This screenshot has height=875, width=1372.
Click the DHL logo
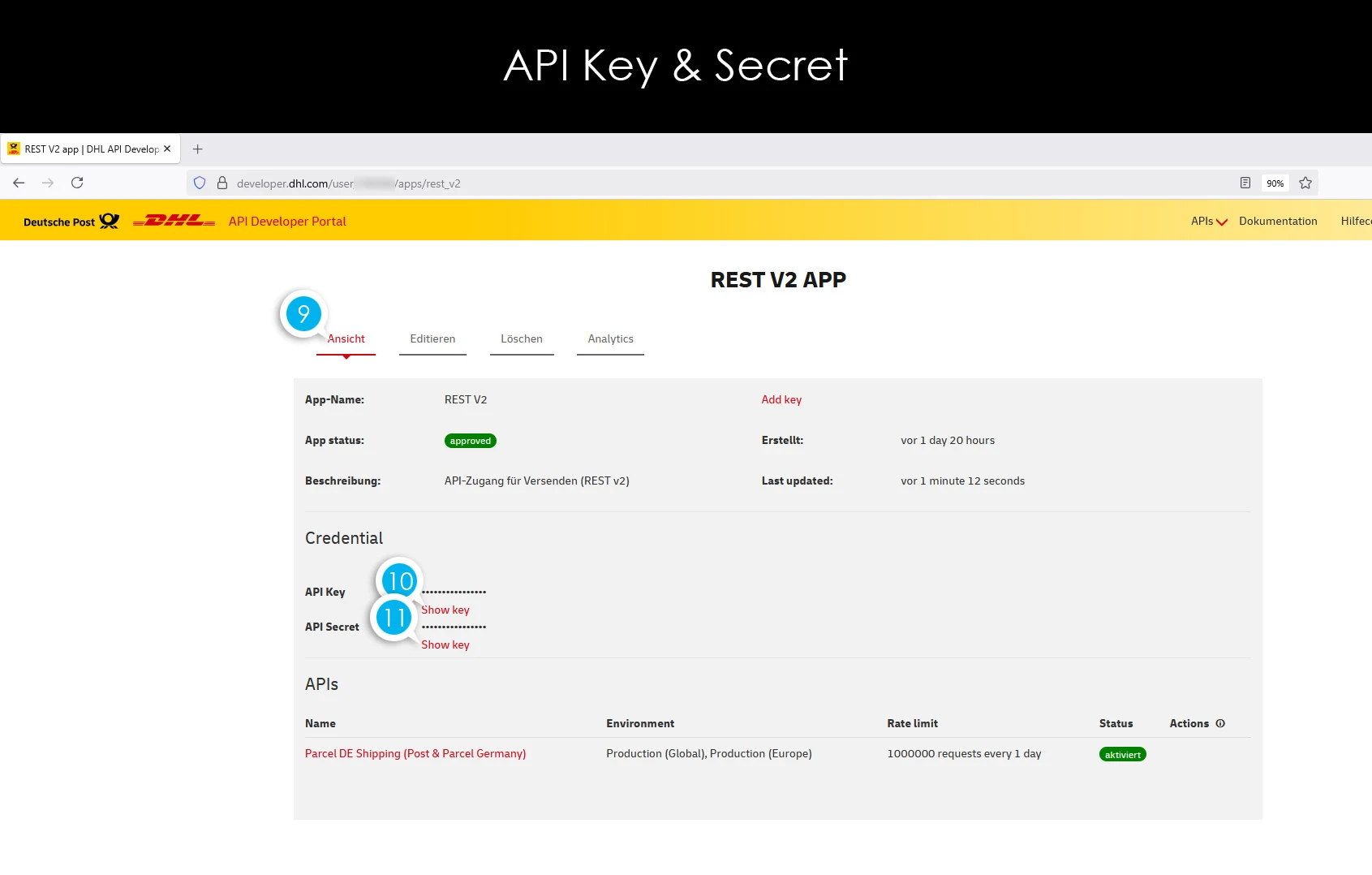[174, 221]
